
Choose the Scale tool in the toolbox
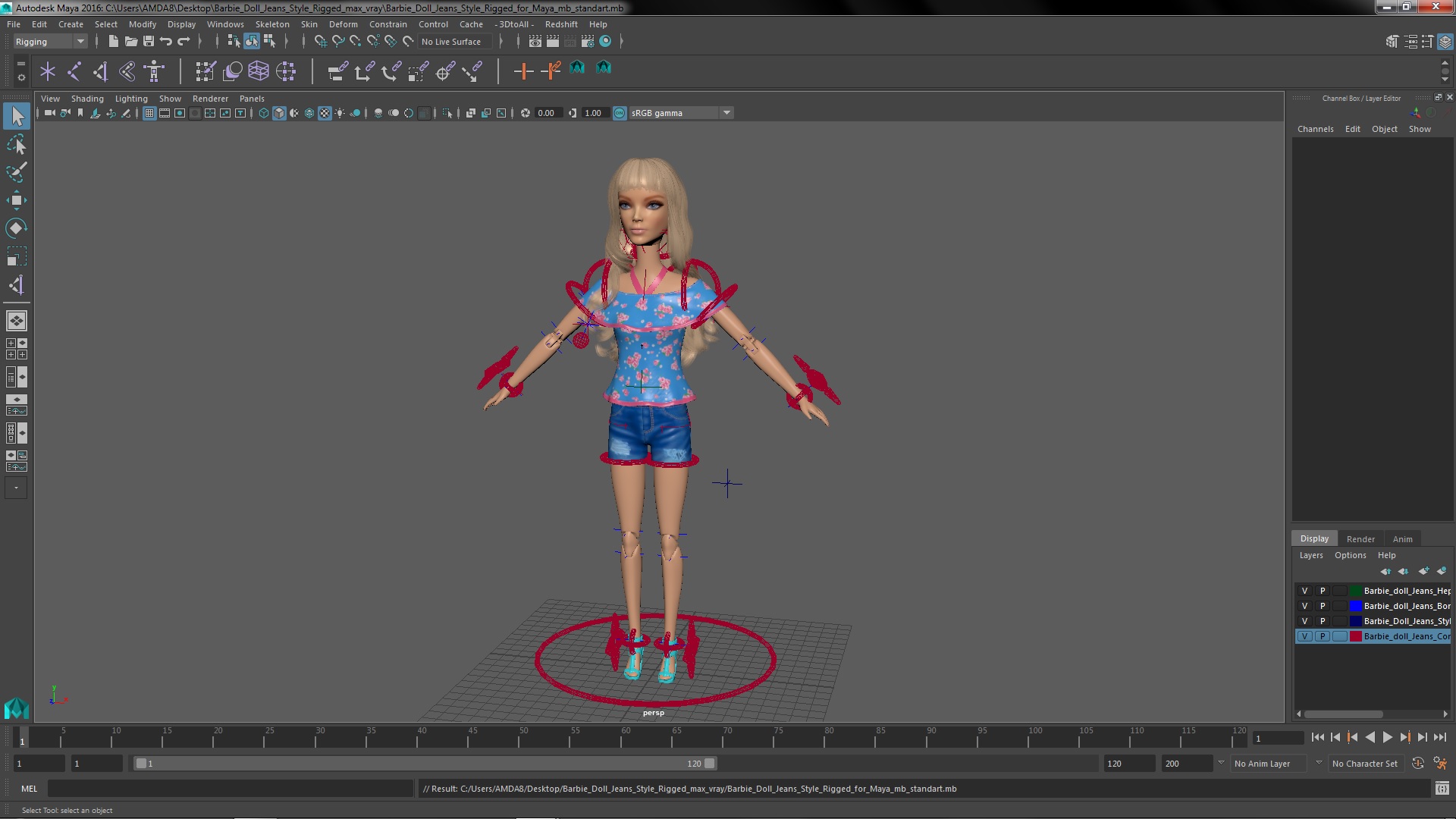(x=17, y=256)
